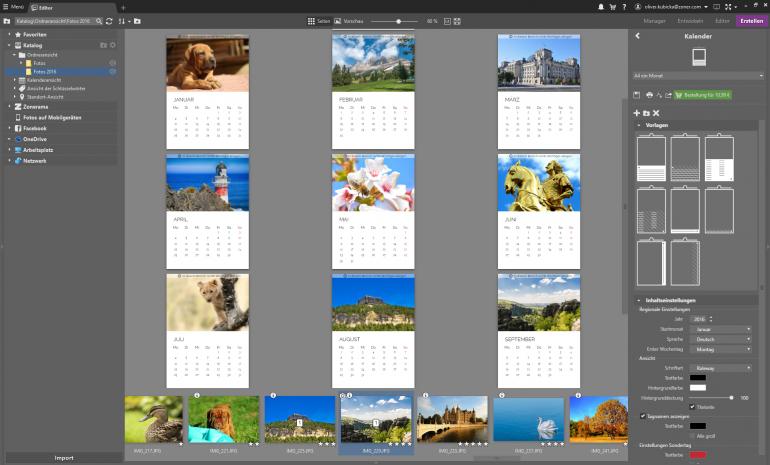The width and height of the screenshot is (770, 465).
Task: Click the white Hintergrundfarbe color swatch
Action: coord(697,387)
